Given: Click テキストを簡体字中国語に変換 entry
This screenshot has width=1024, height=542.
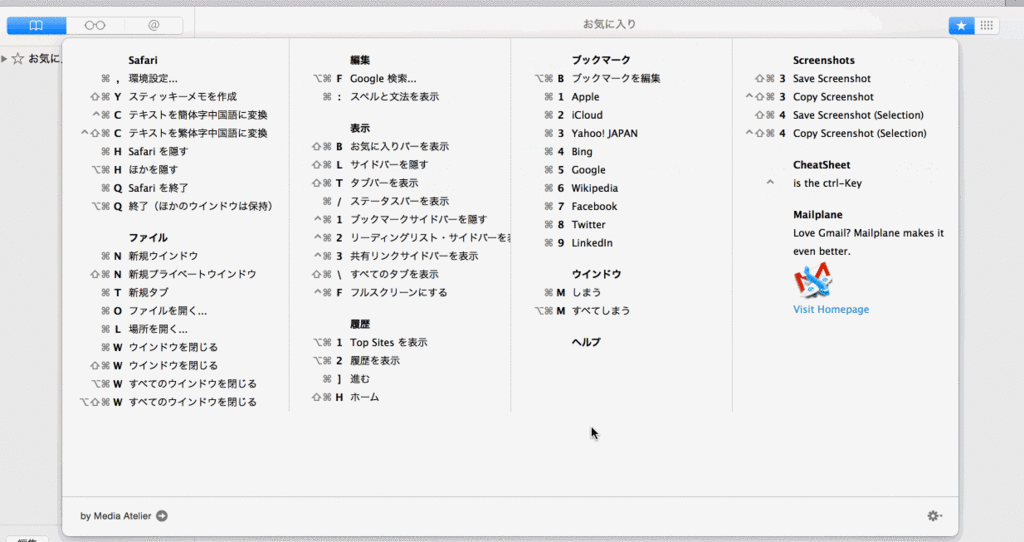Looking at the screenshot, I should coord(198,115).
